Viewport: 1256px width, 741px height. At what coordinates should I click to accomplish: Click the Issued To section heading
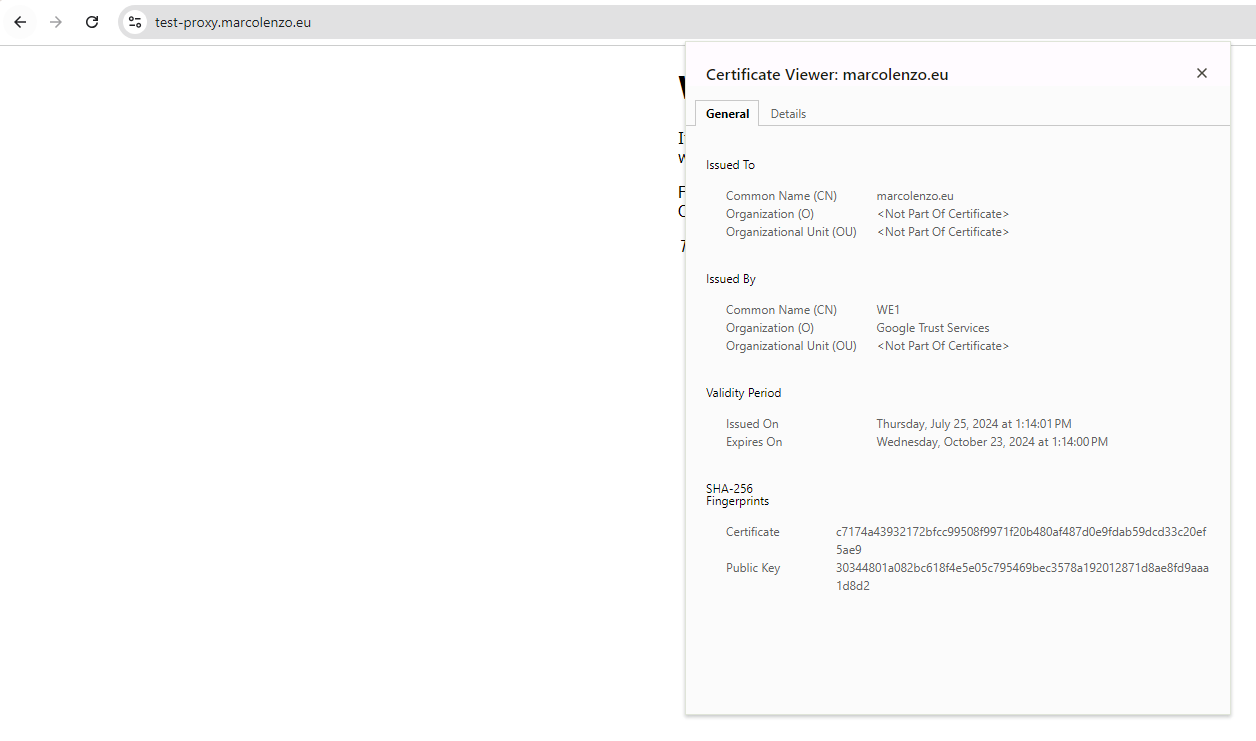[x=730, y=164]
